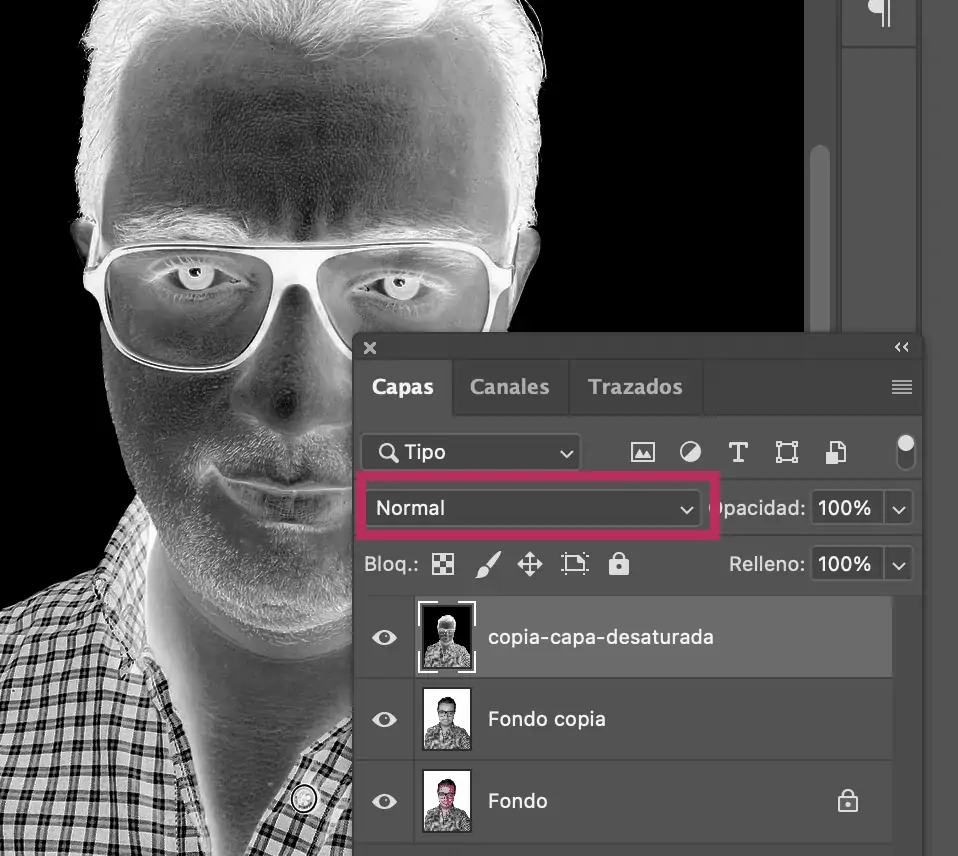Image resolution: width=958 pixels, height=856 pixels.
Task: Hide the Fondo copia layer
Action: 384,719
